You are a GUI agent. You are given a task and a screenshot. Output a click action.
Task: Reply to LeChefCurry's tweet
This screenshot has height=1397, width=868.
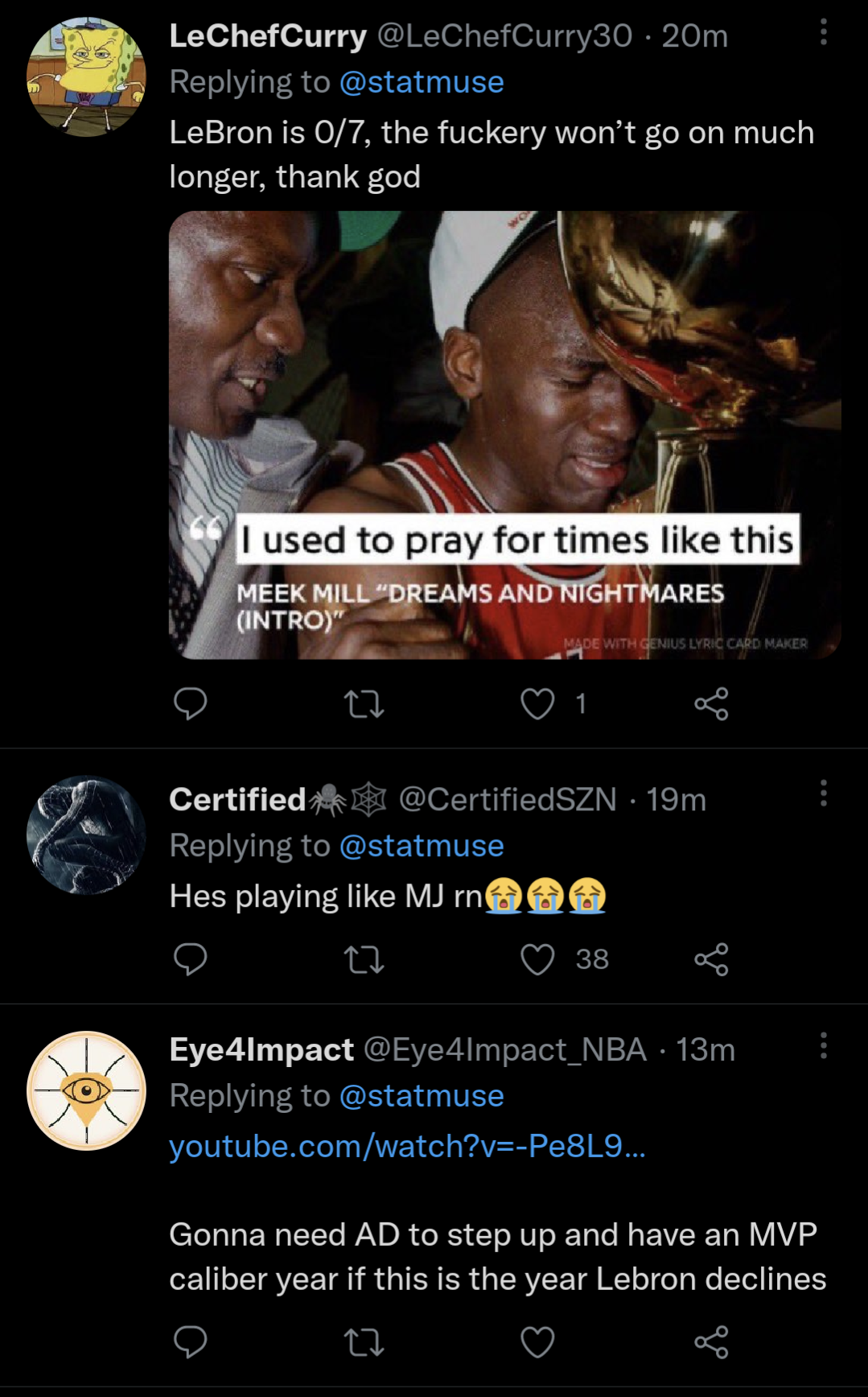tap(191, 704)
